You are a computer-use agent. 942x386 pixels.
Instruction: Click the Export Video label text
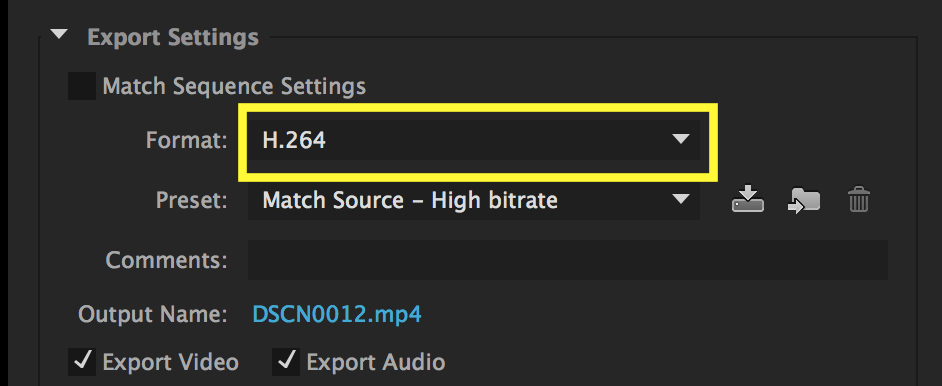pos(171,362)
